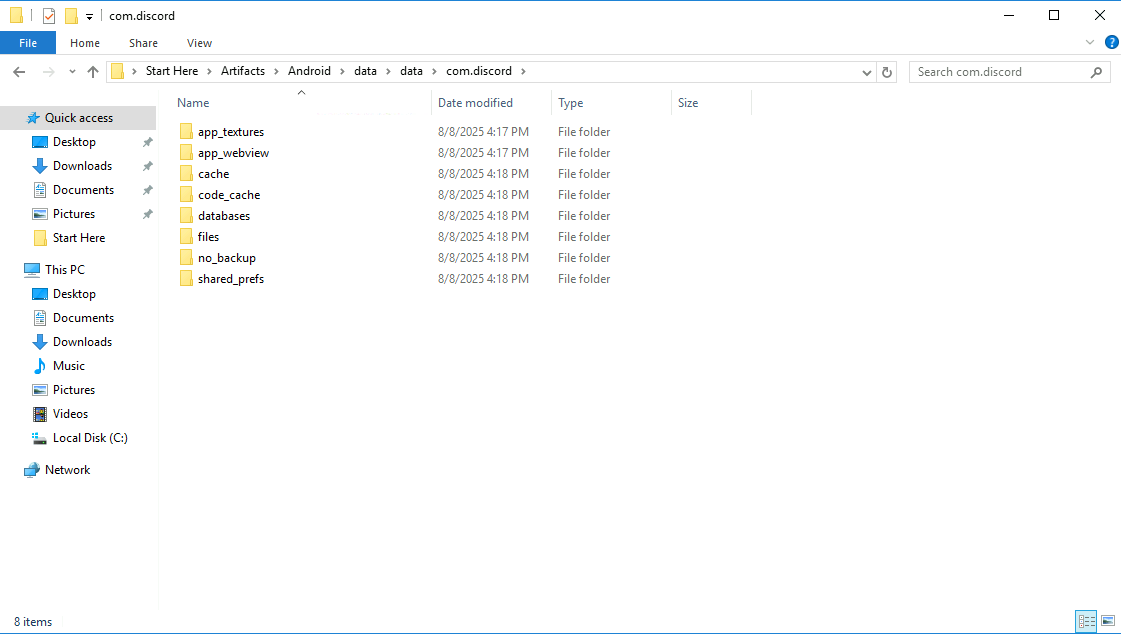Expand the ribbon with the chevron

[x=1090, y=42]
